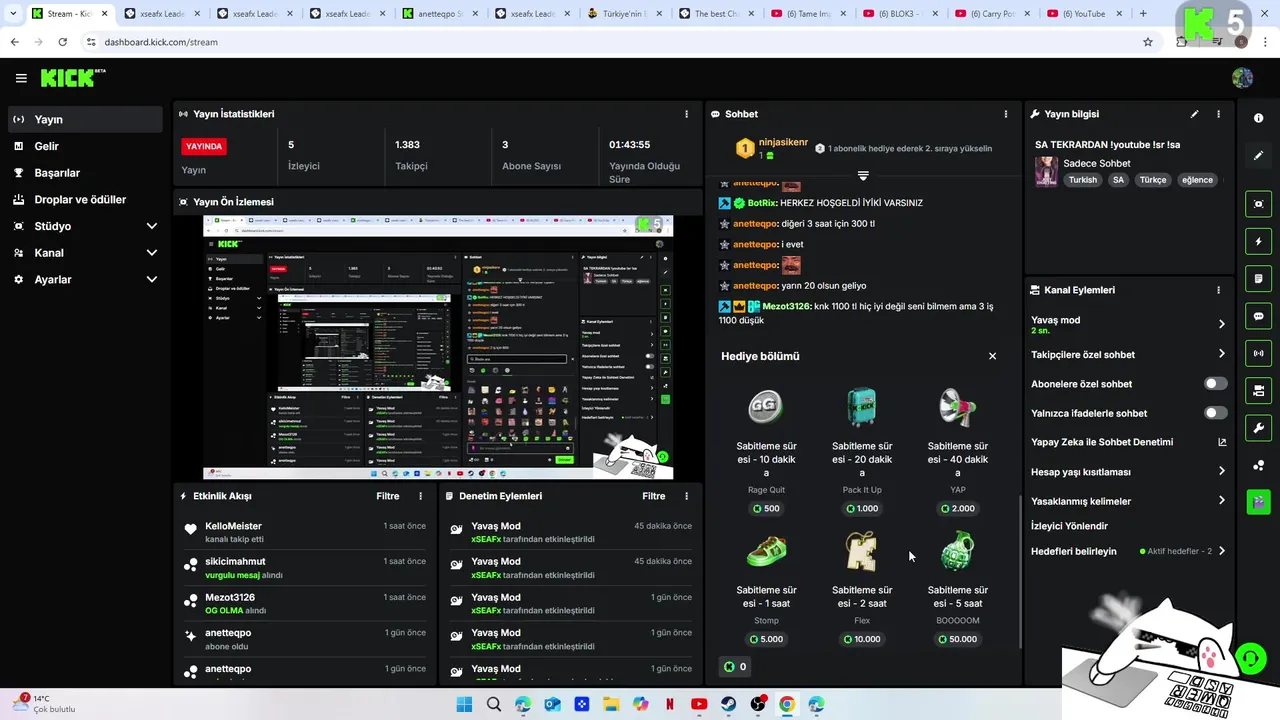Image resolution: width=1280 pixels, height=720 pixels.
Task: Open File Explorer from taskbar
Action: (x=611, y=704)
